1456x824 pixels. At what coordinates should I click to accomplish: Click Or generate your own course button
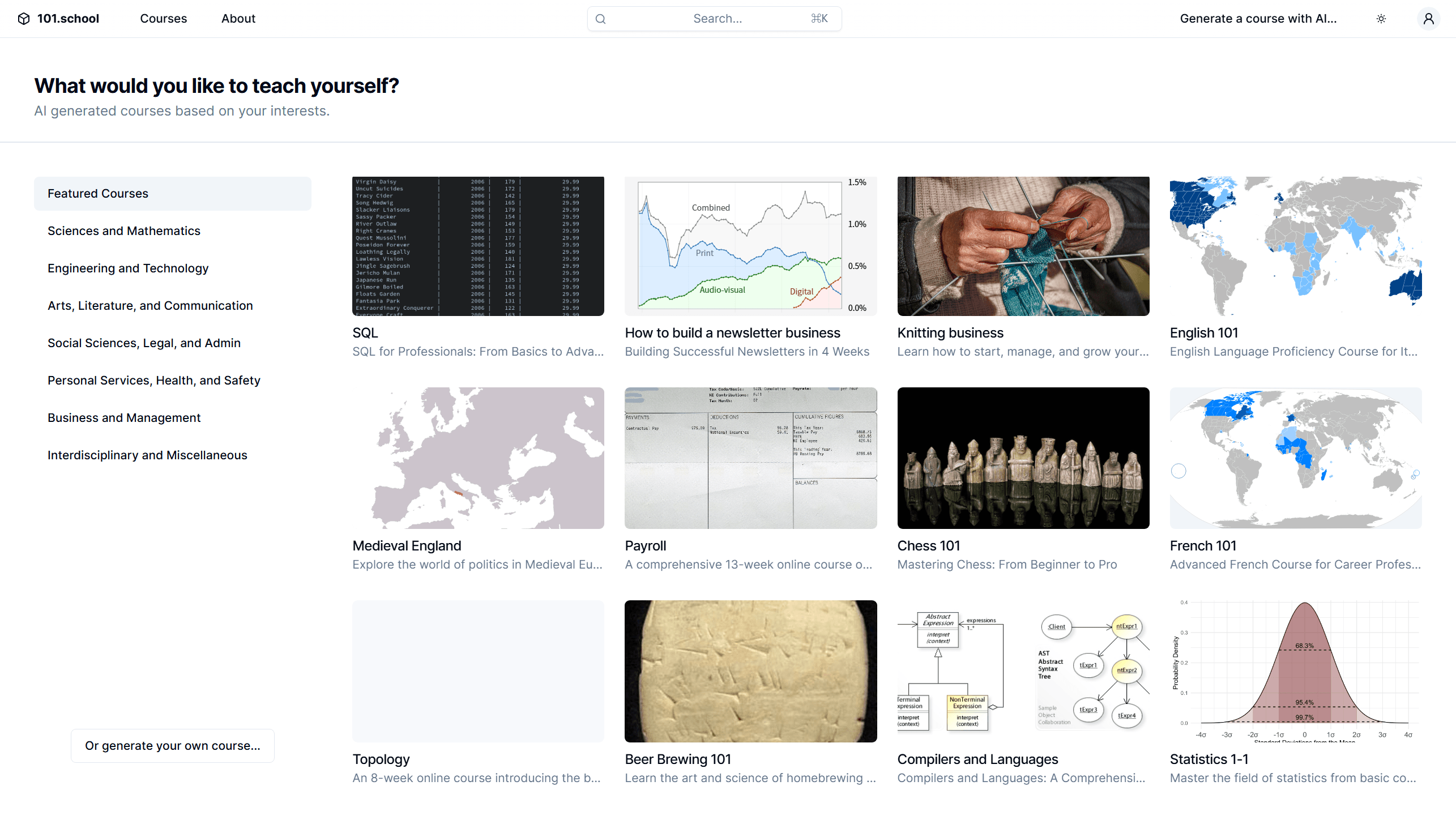point(173,746)
